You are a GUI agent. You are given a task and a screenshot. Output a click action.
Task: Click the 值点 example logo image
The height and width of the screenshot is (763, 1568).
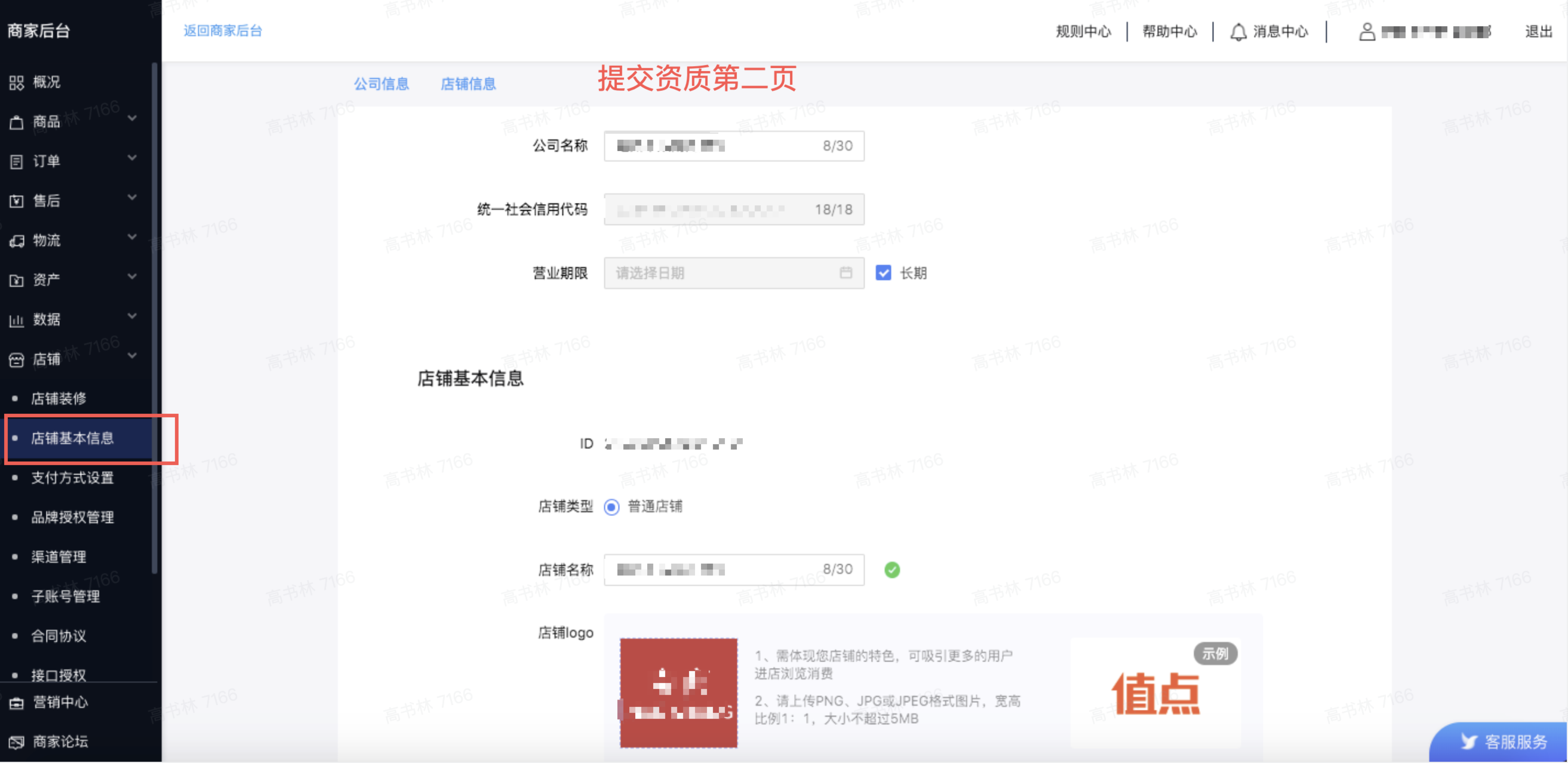pos(1155,693)
